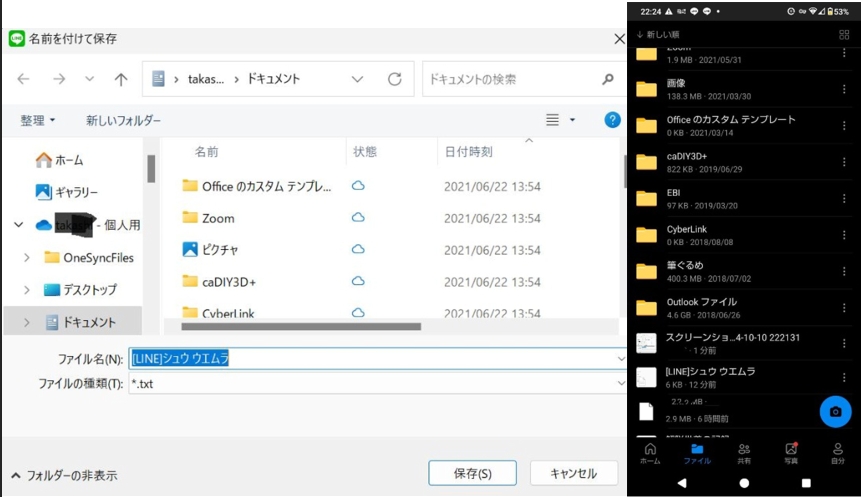This screenshot has height=497, width=861.
Task: Open options for 画像 folder
Action: 844,89
